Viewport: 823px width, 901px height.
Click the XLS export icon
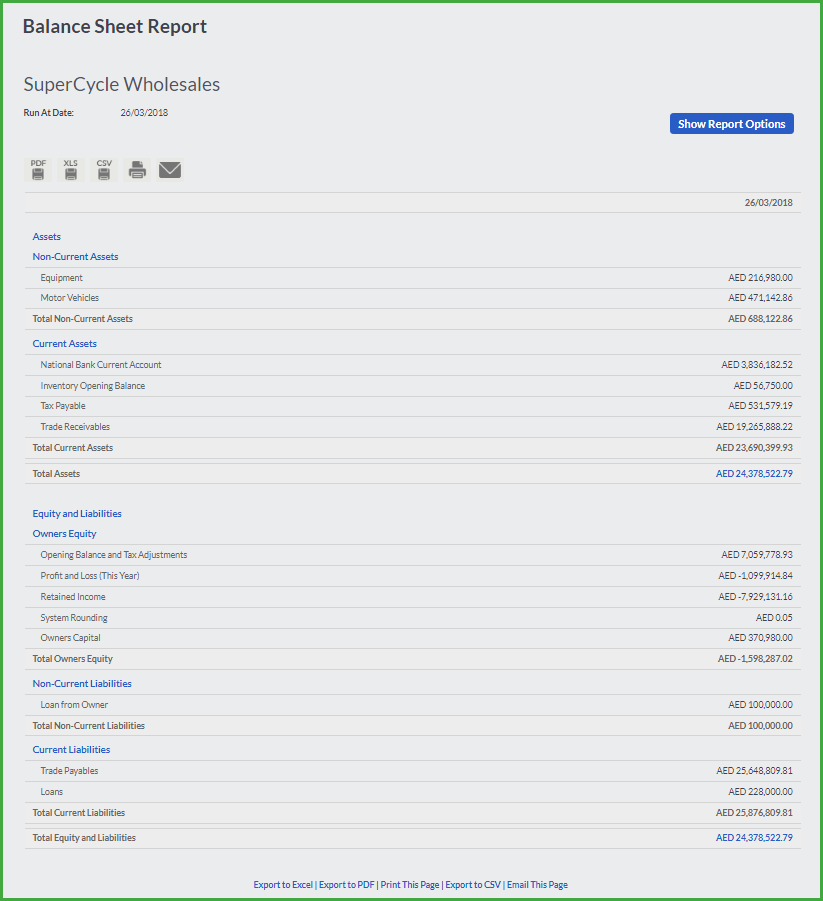pyautogui.click(x=71, y=170)
